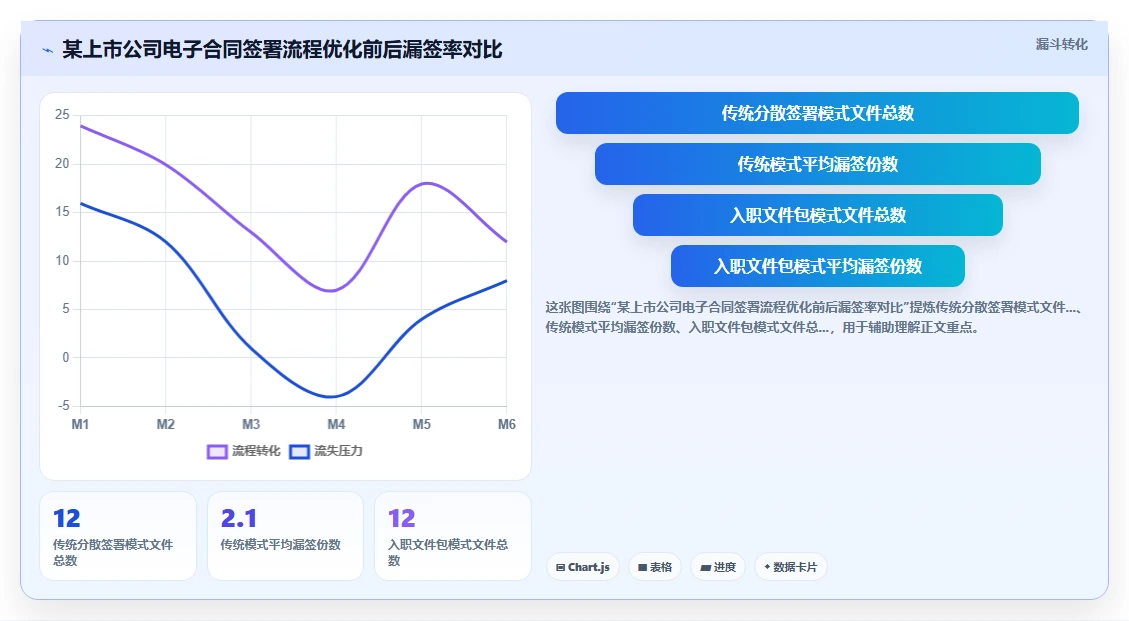Click the M4 x-axis label
The height and width of the screenshot is (621, 1129).
(x=336, y=424)
